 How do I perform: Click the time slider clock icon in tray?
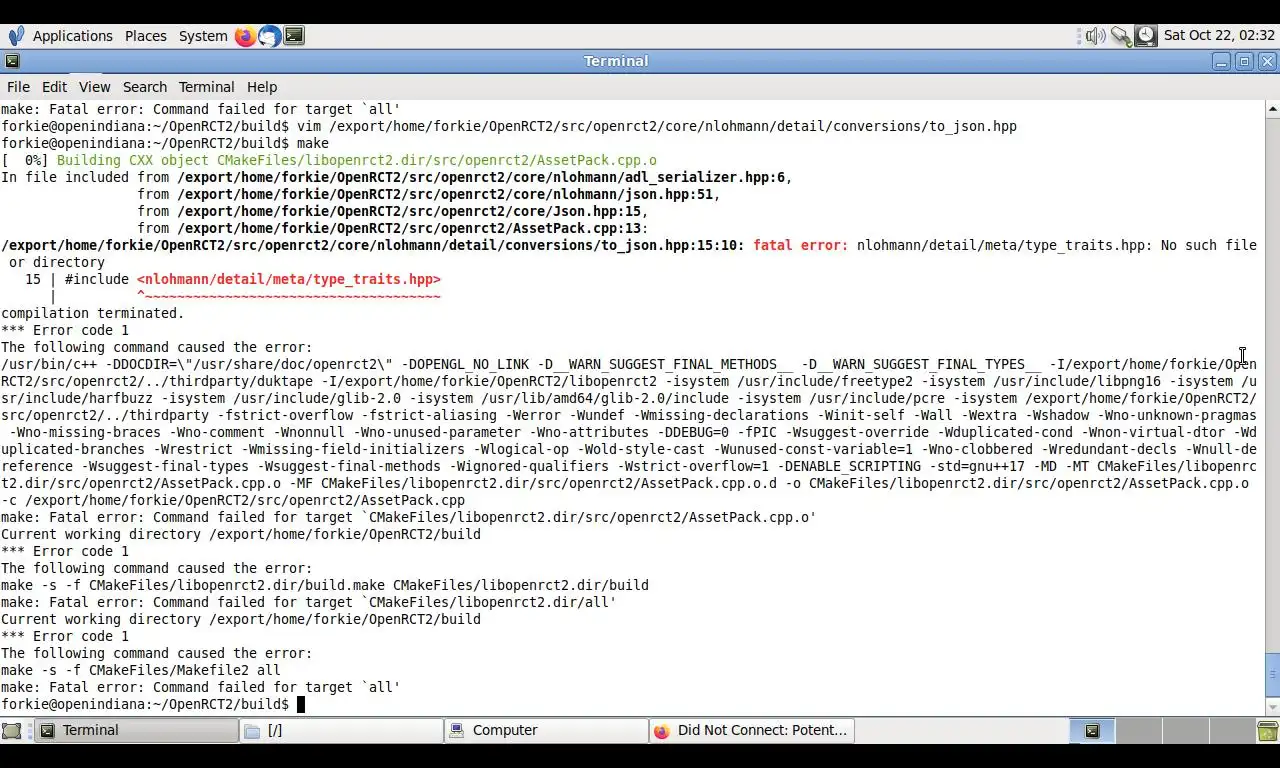coord(1146,36)
